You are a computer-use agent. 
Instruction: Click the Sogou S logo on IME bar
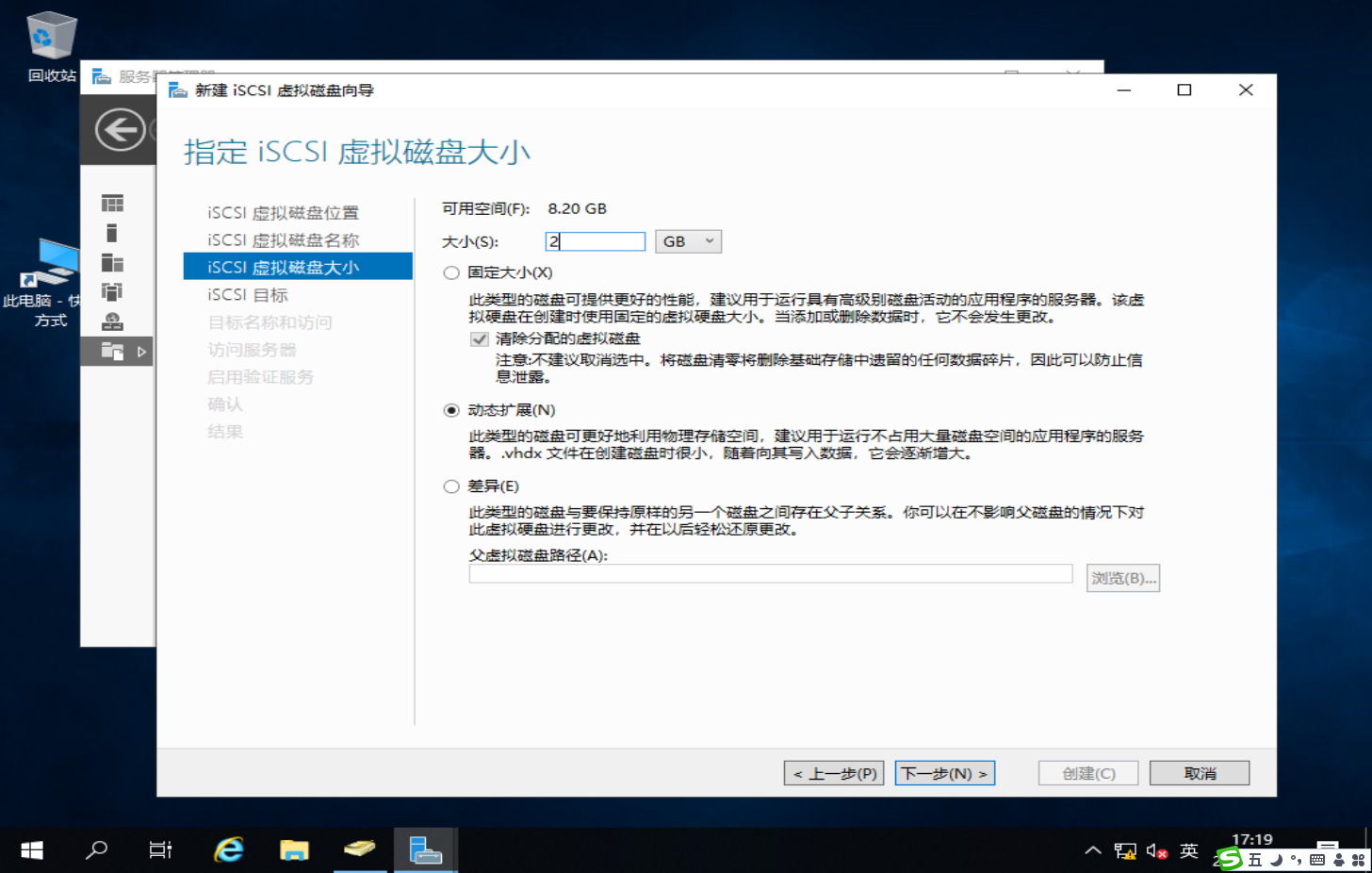(1229, 859)
